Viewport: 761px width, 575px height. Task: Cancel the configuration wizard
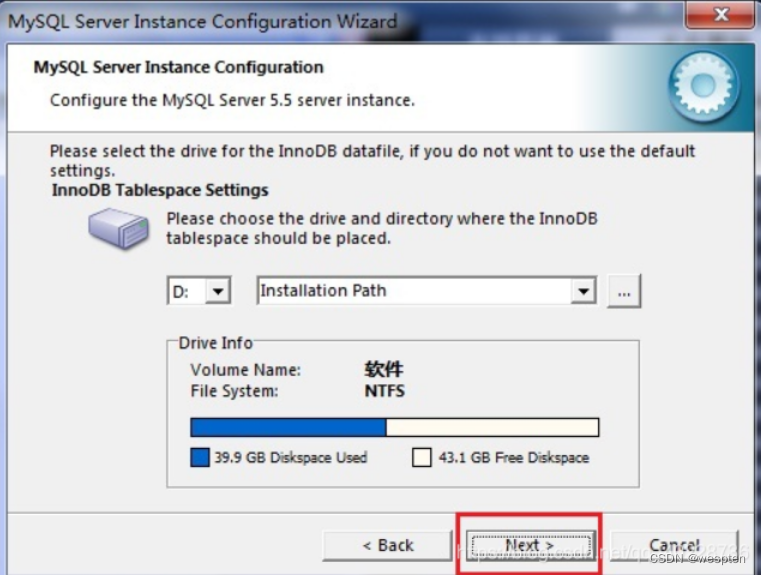[x=675, y=545]
